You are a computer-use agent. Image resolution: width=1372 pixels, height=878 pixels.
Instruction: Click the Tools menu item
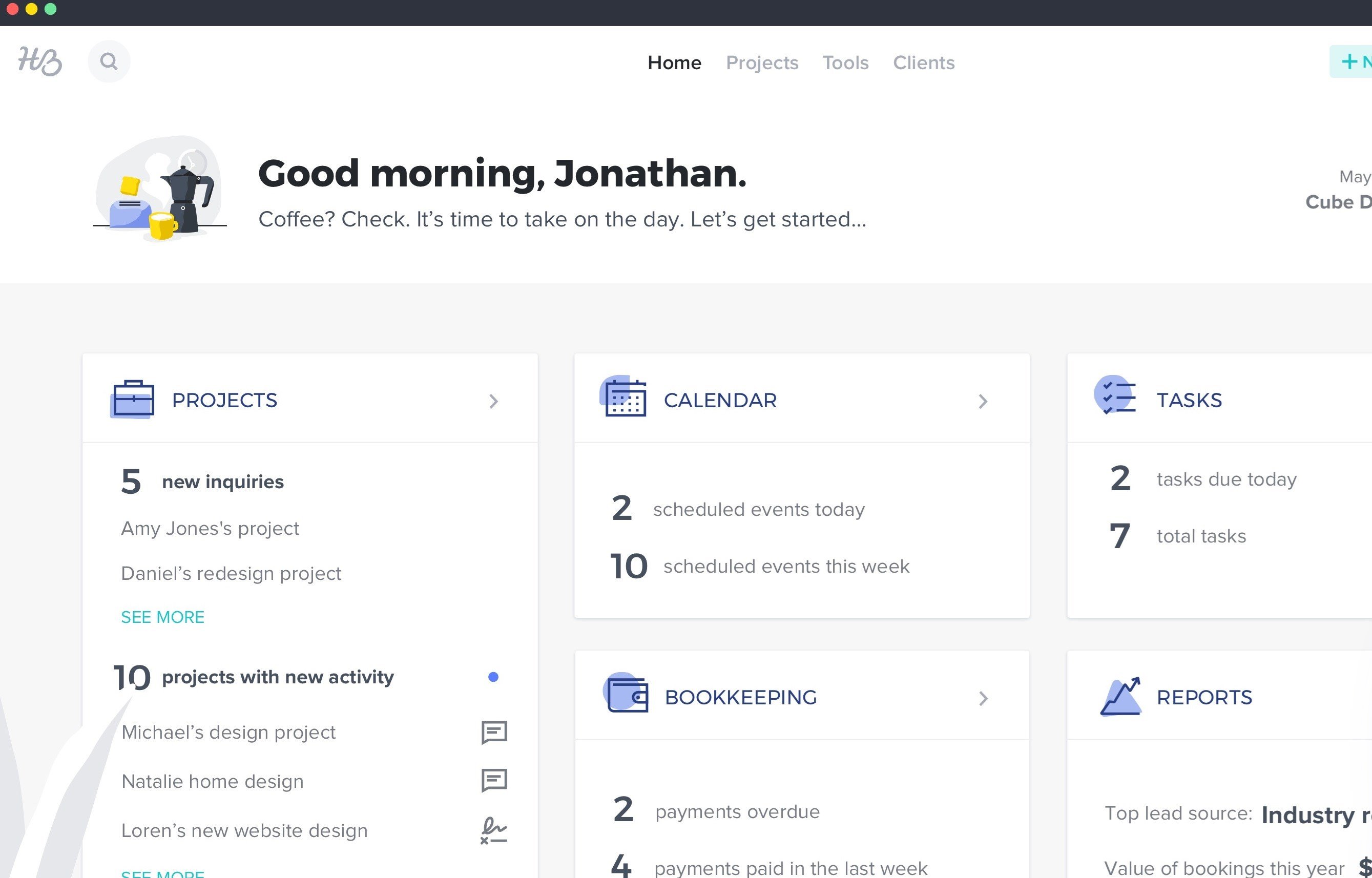(x=845, y=62)
